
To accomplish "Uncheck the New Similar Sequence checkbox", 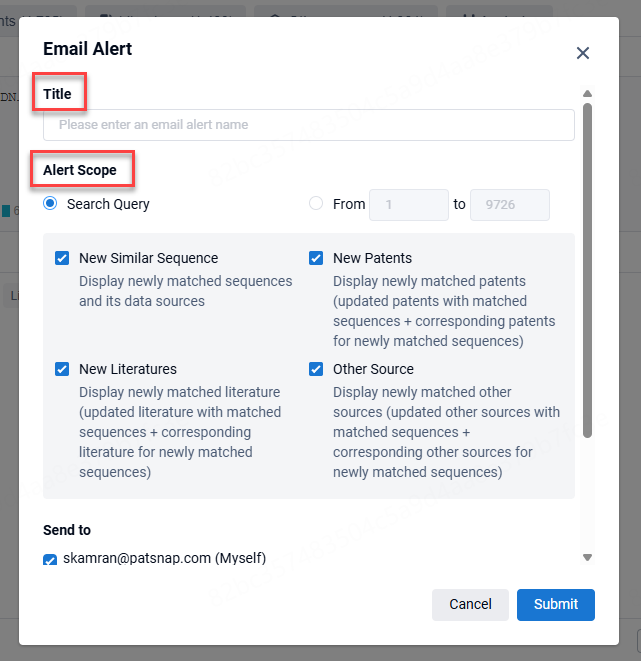I will point(62,258).
